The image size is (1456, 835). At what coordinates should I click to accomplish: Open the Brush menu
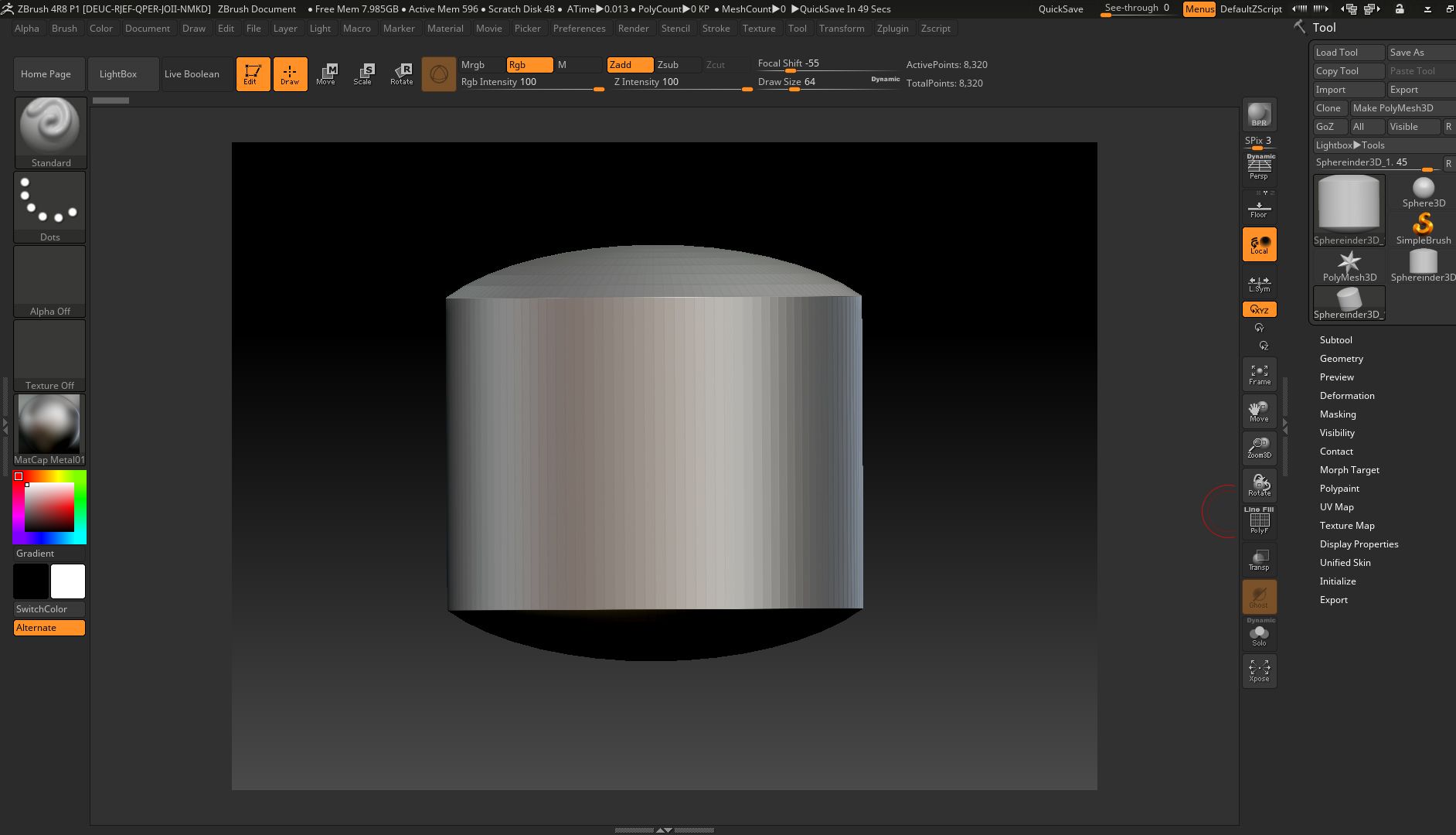tap(64, 29)
